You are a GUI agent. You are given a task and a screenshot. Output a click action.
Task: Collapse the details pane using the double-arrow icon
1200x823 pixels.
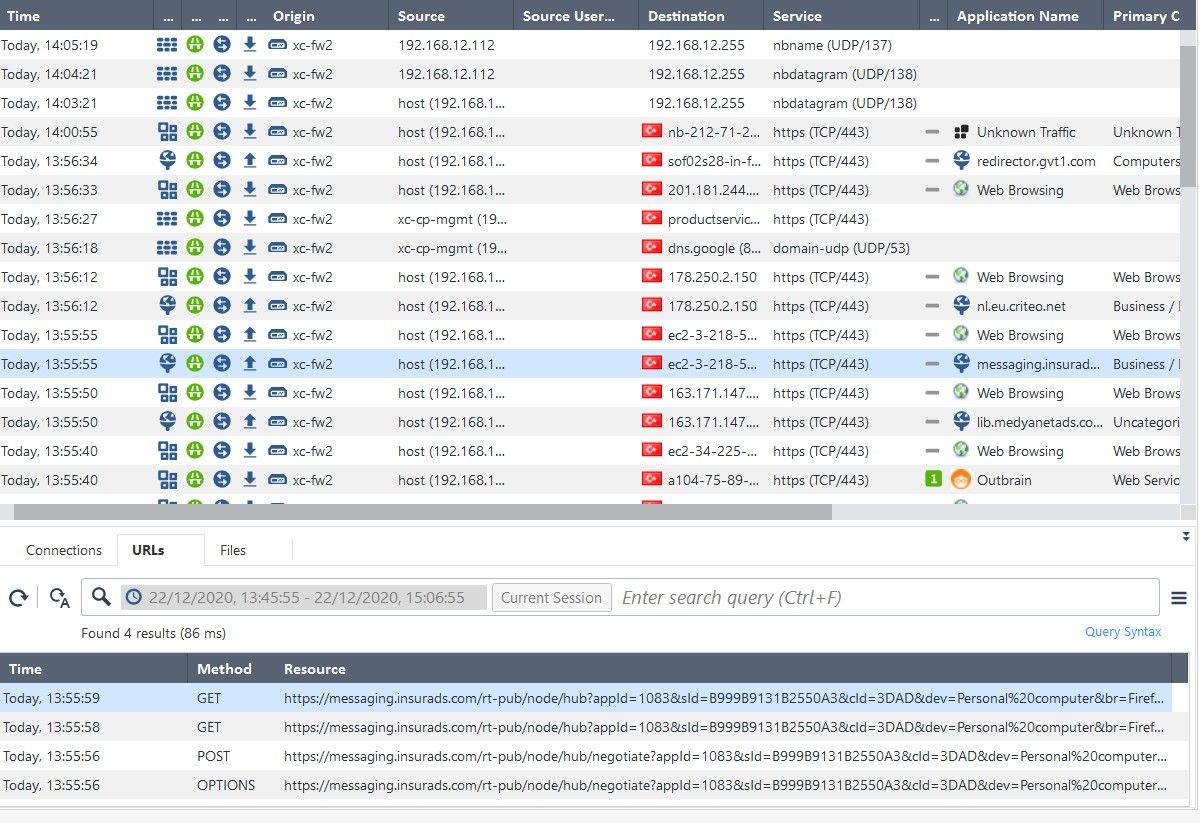pyautogui.click(x=1186, y=537)
